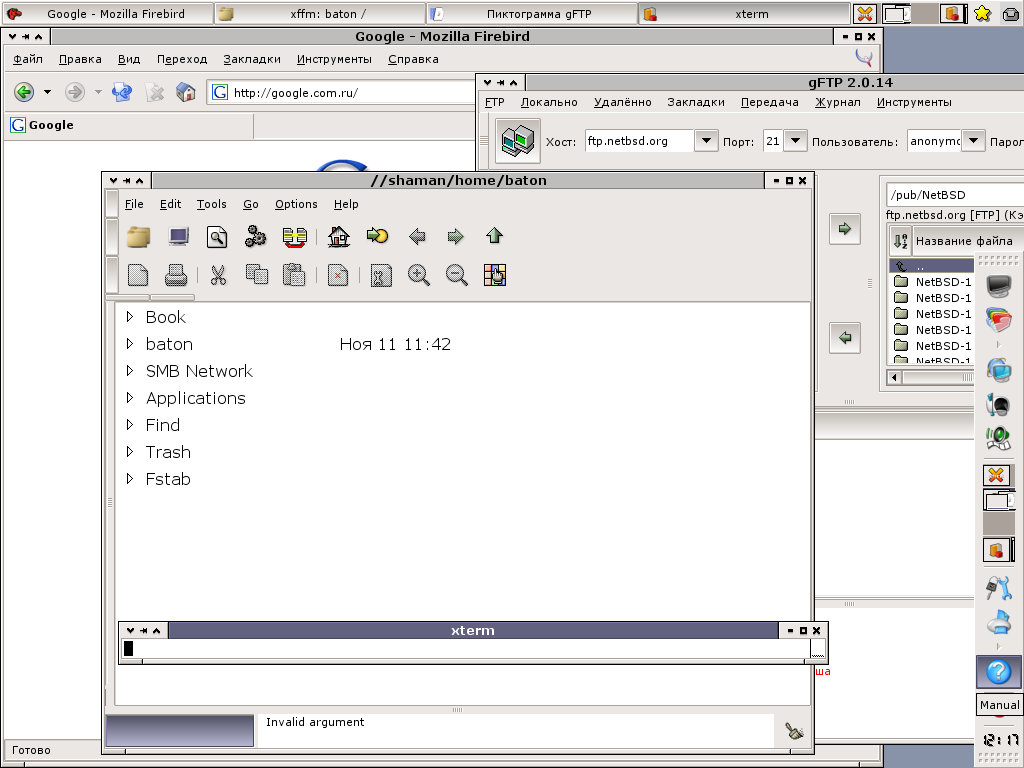Click the scissors cut icon
The height and width of the screenshot is (768, 1024).
pyautogui.click(x=218, y=275)
